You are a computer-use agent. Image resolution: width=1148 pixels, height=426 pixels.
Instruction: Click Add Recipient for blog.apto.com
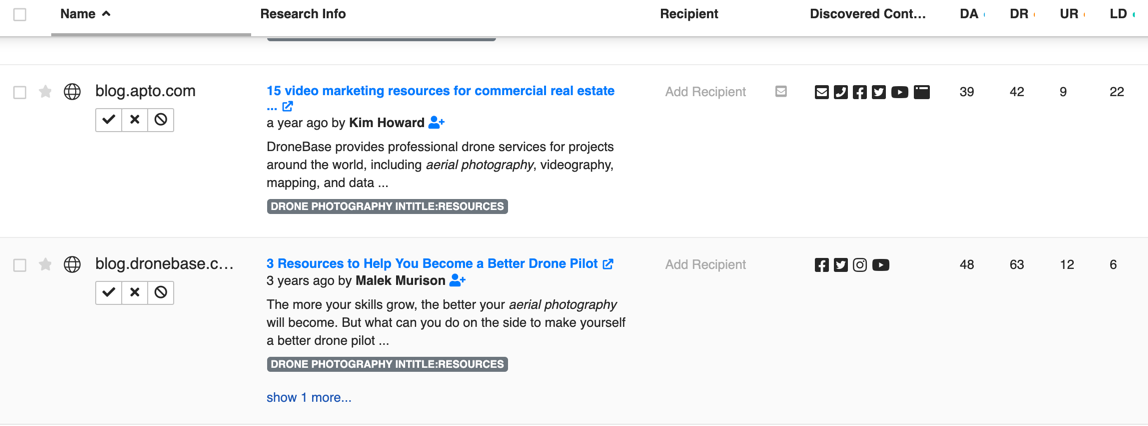705,92
